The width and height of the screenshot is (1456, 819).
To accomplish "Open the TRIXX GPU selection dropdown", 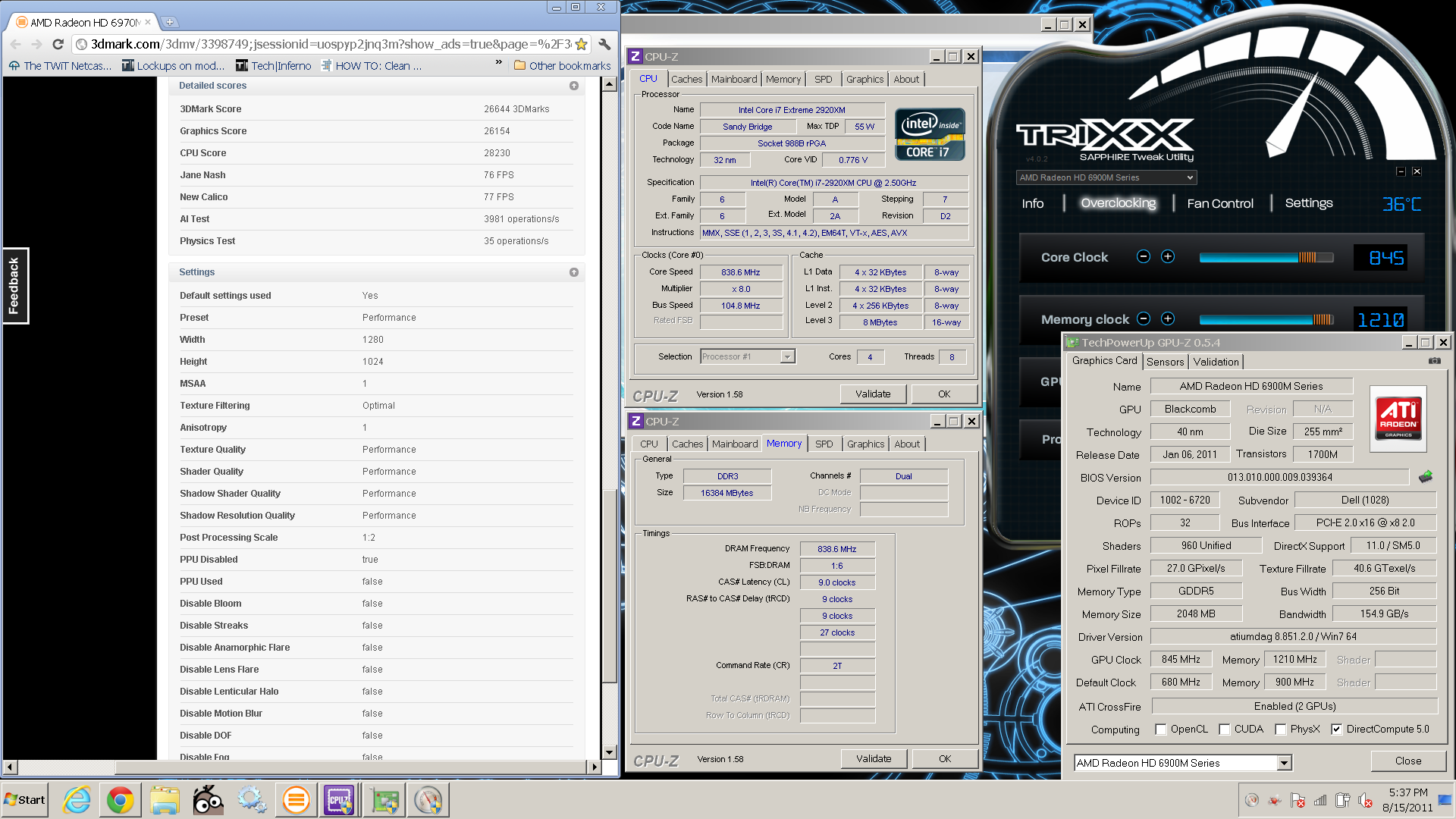I will point(1106,177).
